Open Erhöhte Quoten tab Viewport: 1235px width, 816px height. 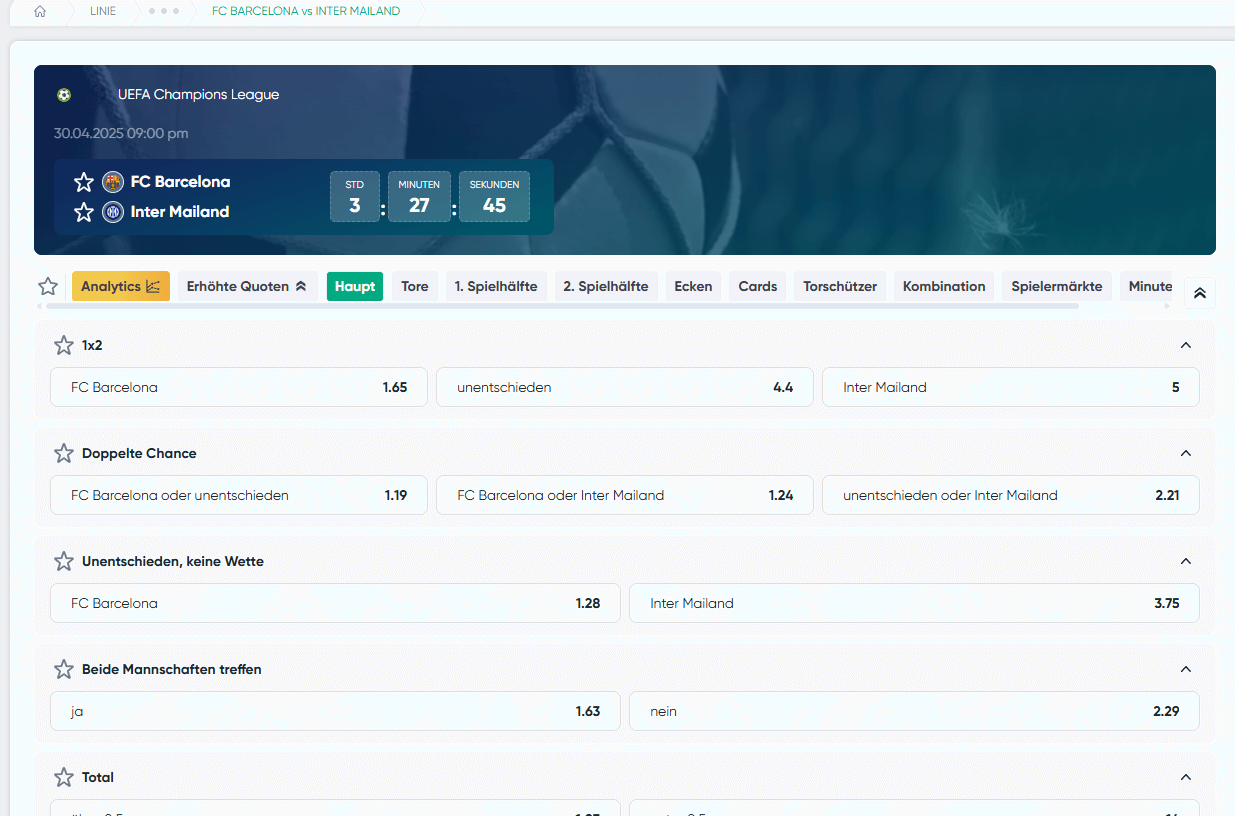pyautogui.click(x=247, y=286)
